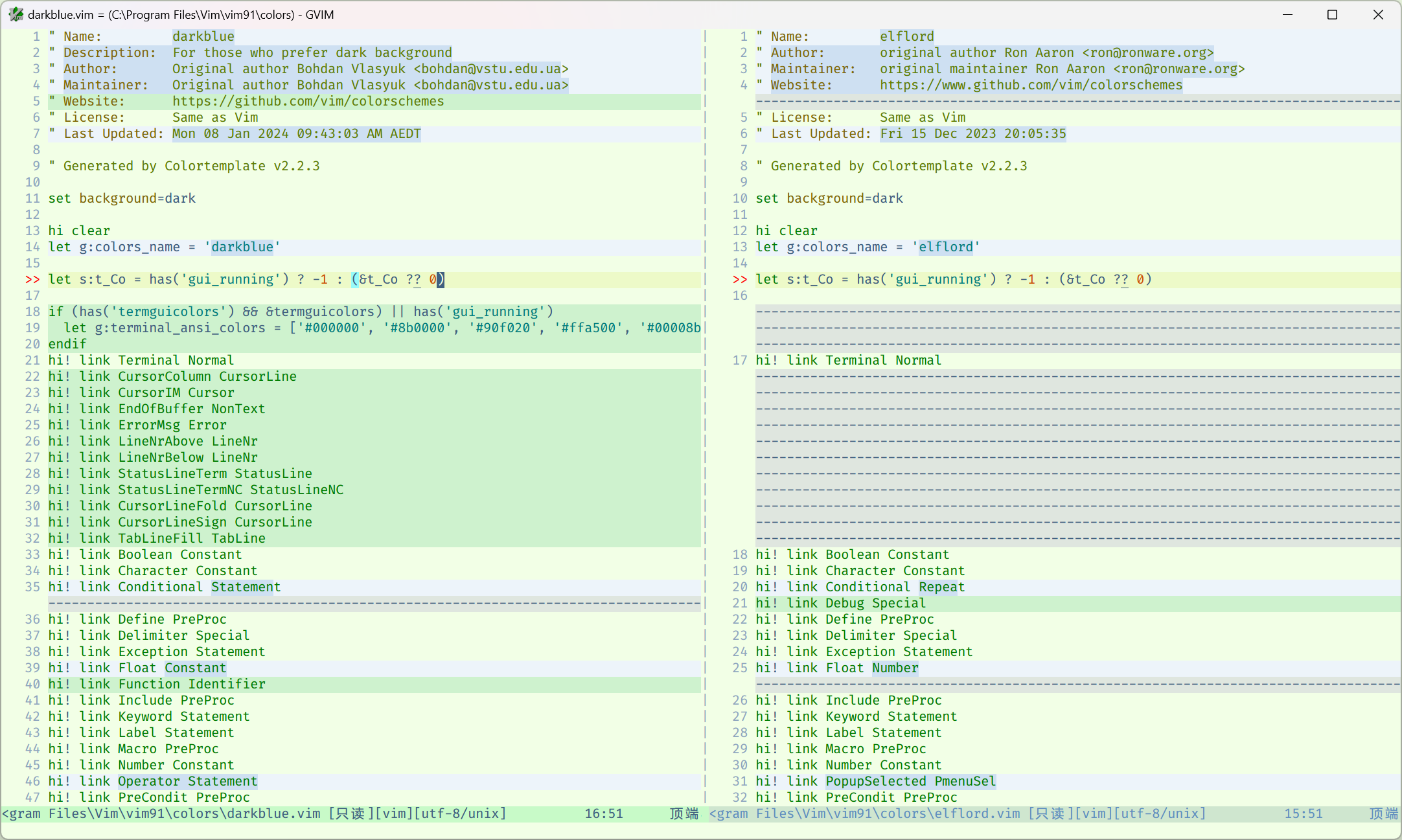1402x840 pixels.
Task: Click the 'darkblue' string on line 14
Action: coord(242,247)
